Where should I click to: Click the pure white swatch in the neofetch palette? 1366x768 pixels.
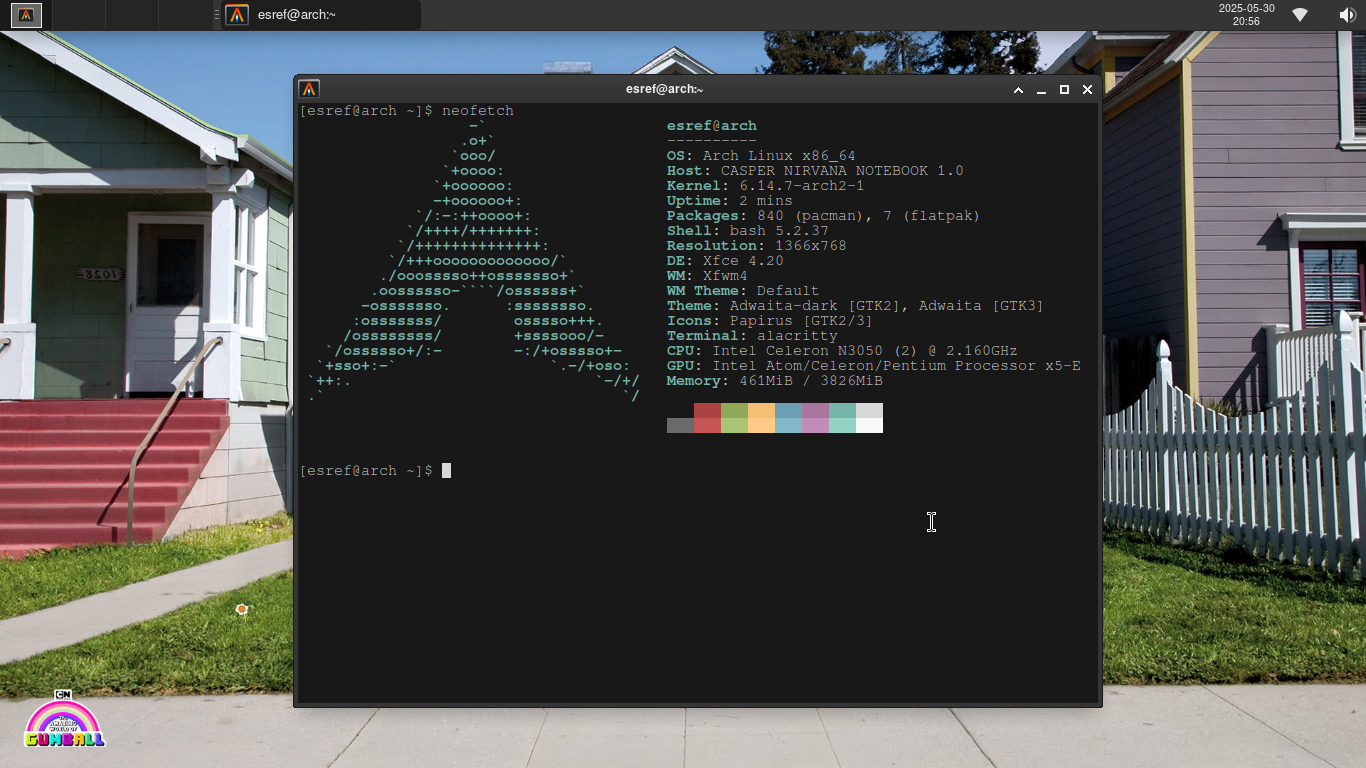click(869, 425)
